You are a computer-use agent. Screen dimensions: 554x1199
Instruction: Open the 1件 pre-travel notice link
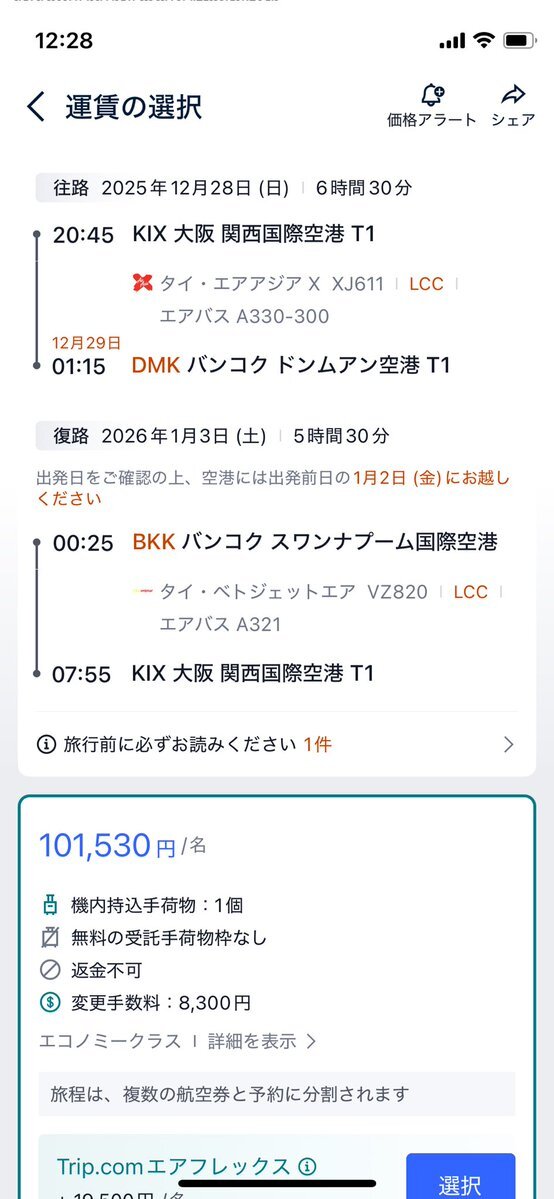pos(318,744)
